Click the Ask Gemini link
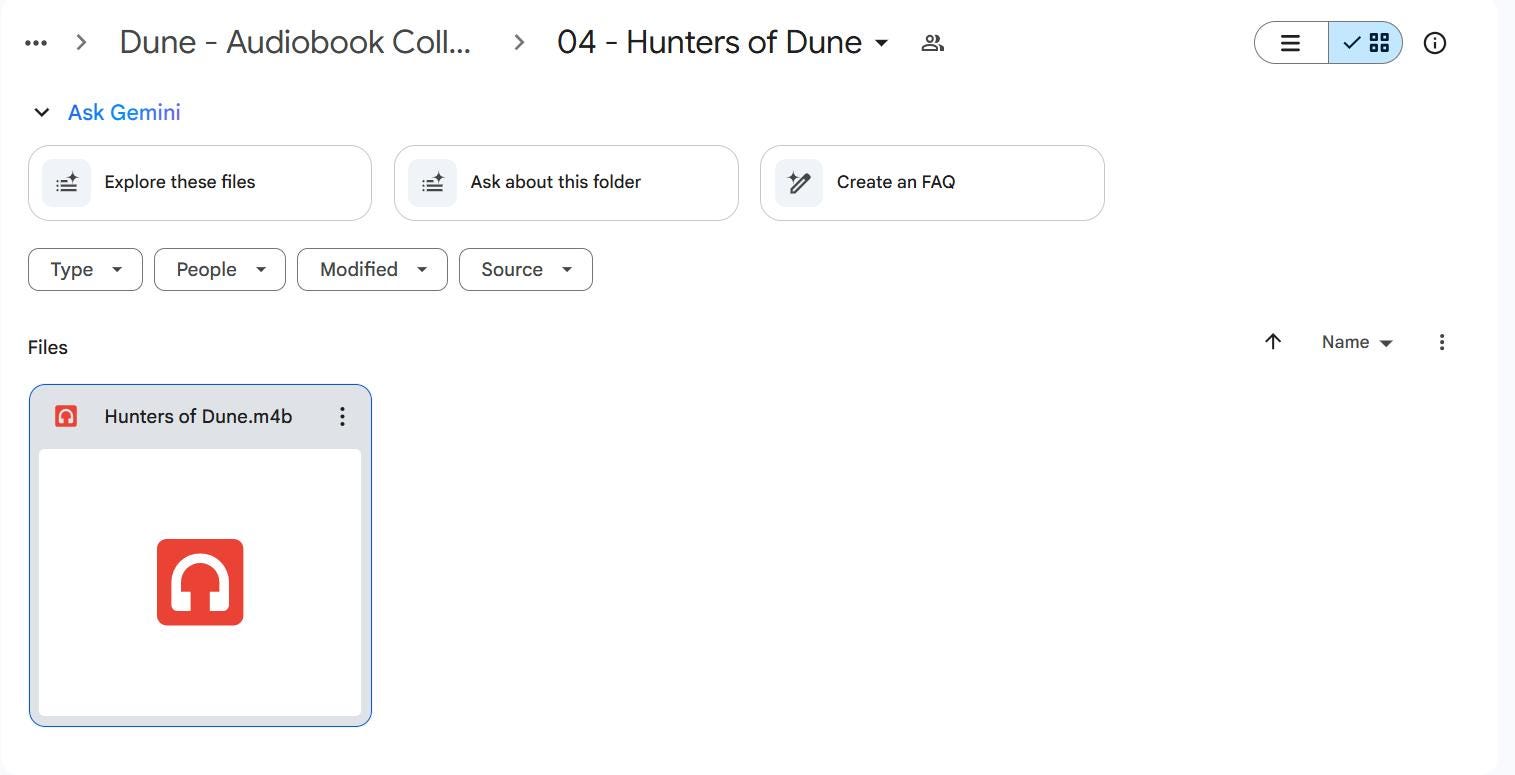 click(x=124, y=112)
